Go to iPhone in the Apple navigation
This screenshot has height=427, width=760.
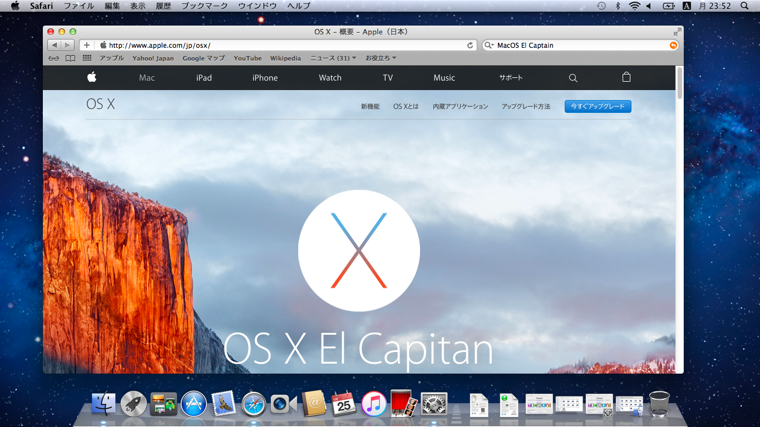coord(265,78)
